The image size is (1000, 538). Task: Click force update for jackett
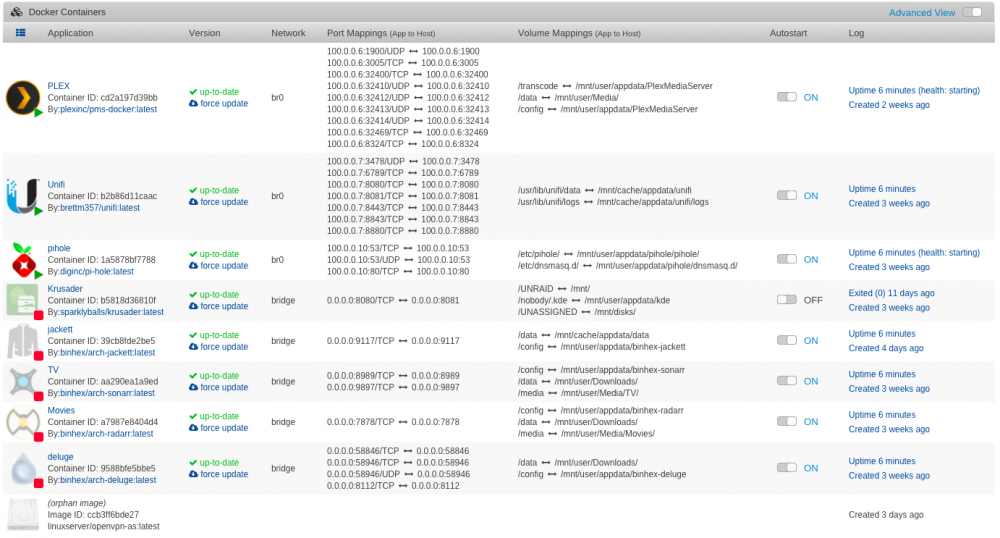click(x=218, y=347)
